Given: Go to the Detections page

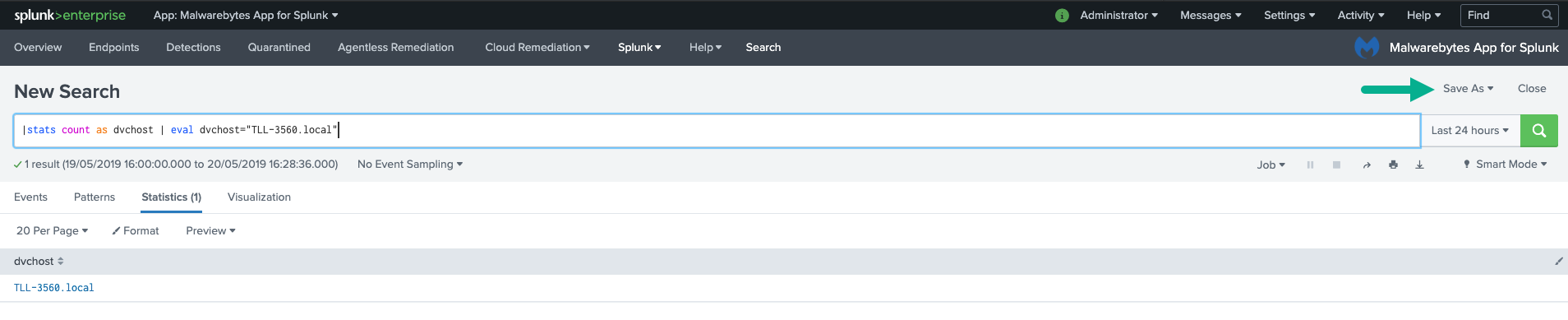Looking at the screenshot, I should [x=193, y=48].
